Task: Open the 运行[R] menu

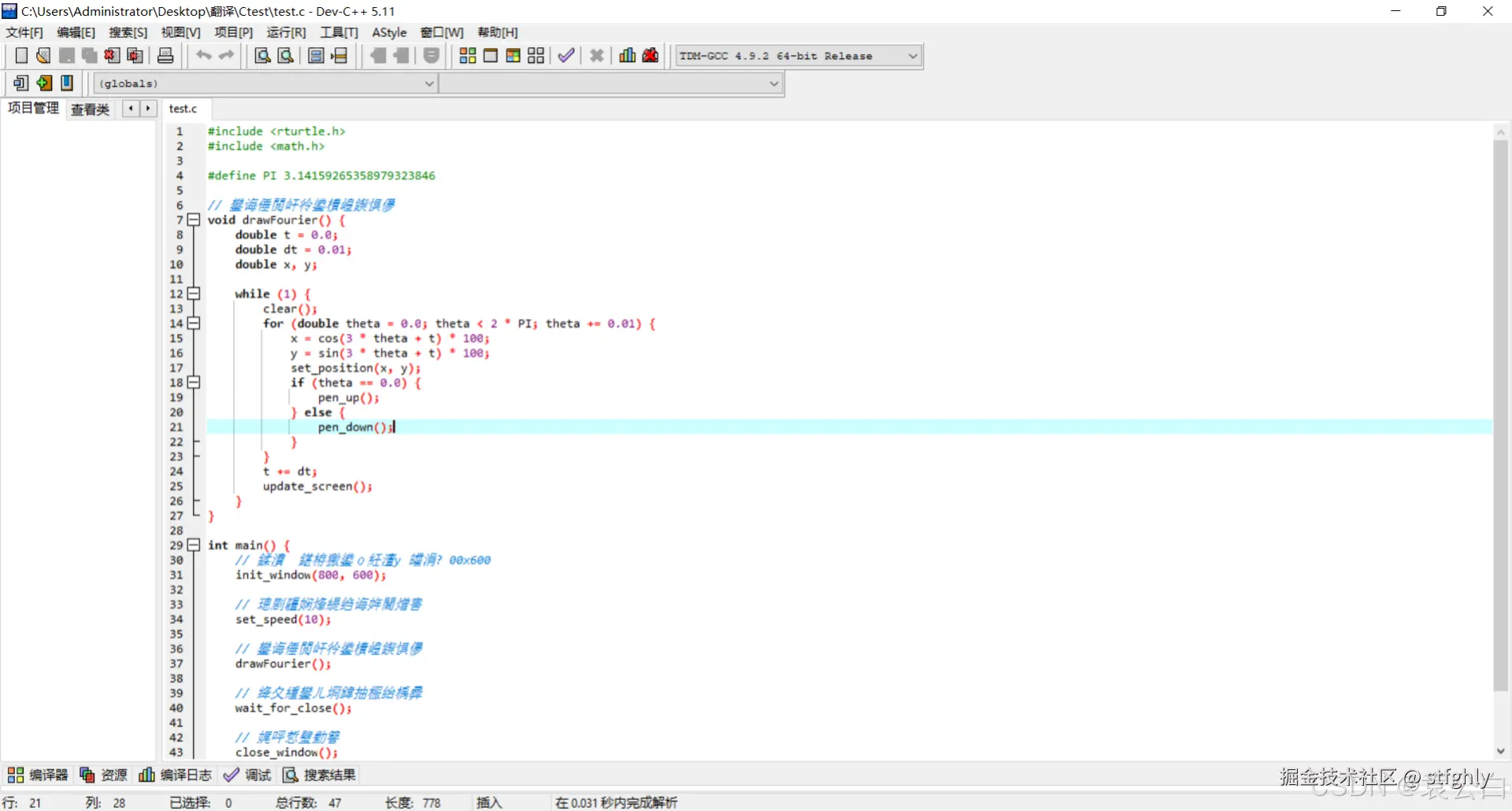Action: (287, 32)
